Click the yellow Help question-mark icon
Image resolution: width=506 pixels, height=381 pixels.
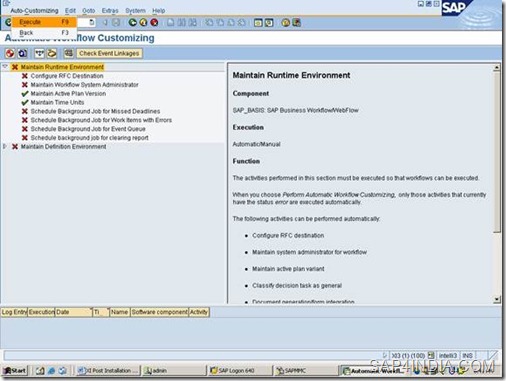286,22
